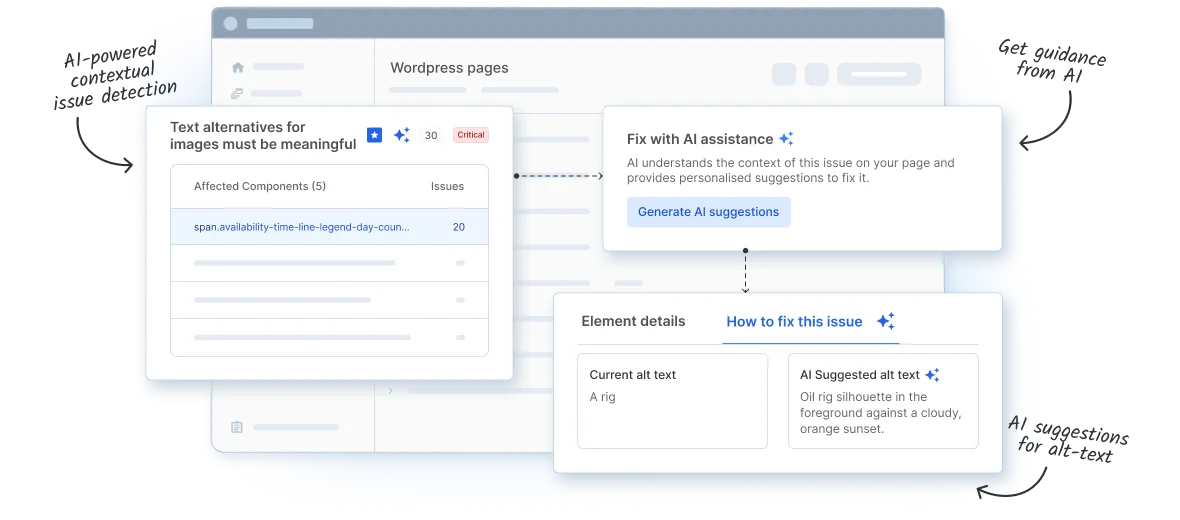Switch to the Element details tab
1180x520 pixels.
pos(633,321)
